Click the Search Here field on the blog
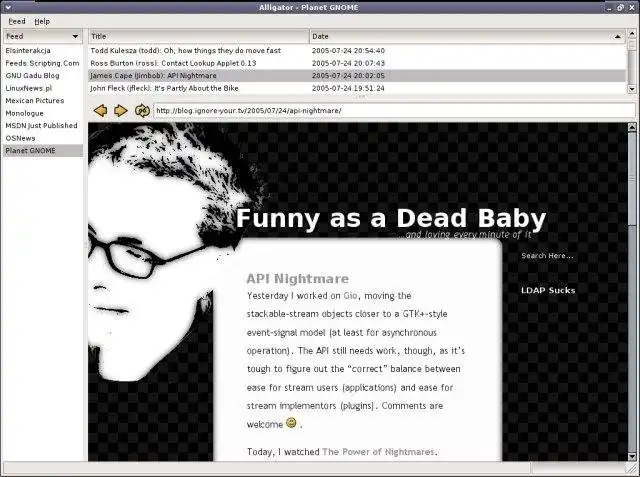The image size is (640, 477). pos(547,256)
